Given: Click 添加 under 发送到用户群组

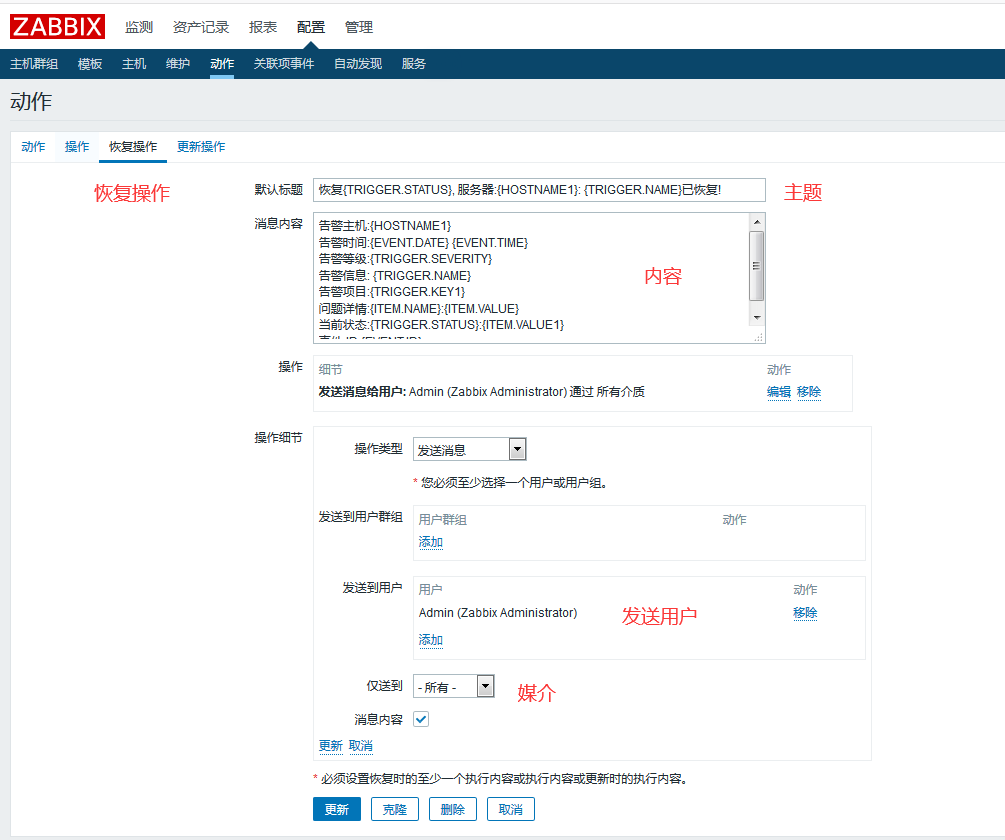Looking at the screenshot, I should pyautogui.click(x=430, y=542).
